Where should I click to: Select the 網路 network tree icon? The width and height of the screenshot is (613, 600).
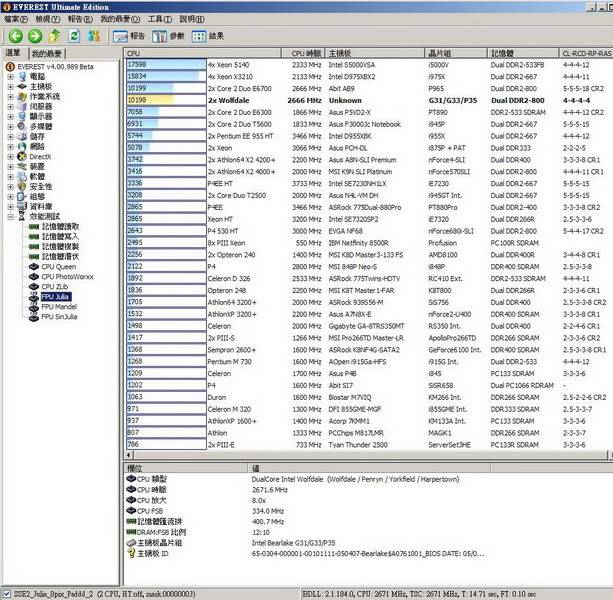point(23,147)
